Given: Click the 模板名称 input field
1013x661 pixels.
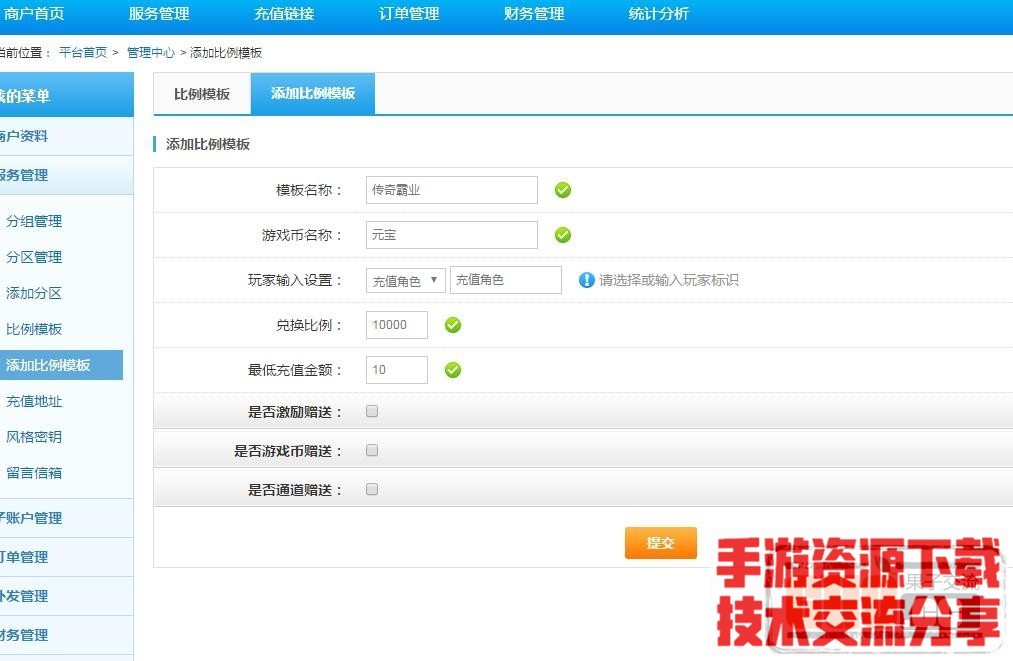Looking at the screenshot, I should [451, 190].
